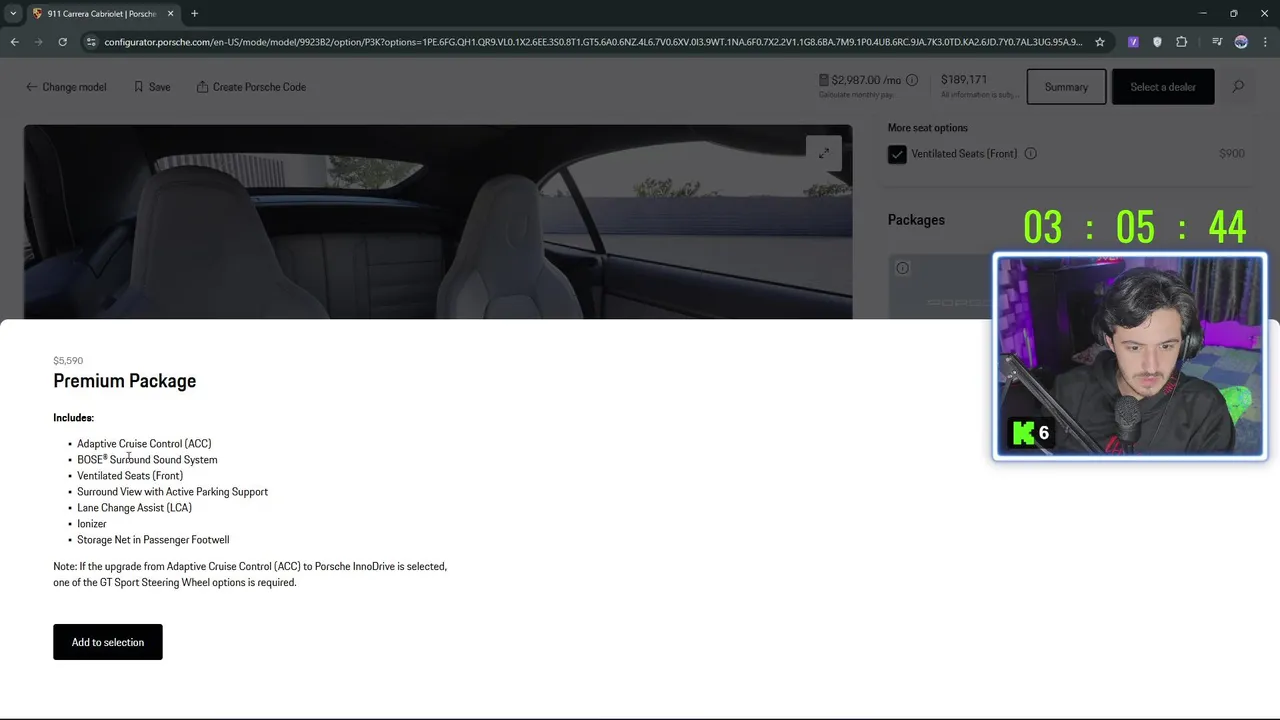Click Storage Net in Passenger Footwell item
This screenshot has width=1280, height=720.
(153, 540)
